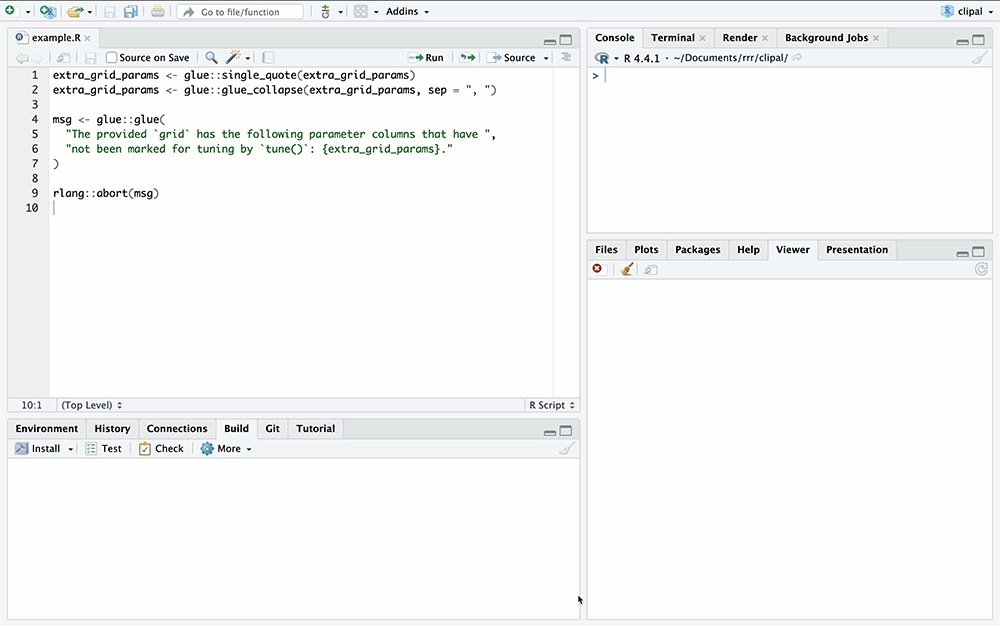Check the package in the Build pane
The image size is (1000, 626).
[161, 448]
